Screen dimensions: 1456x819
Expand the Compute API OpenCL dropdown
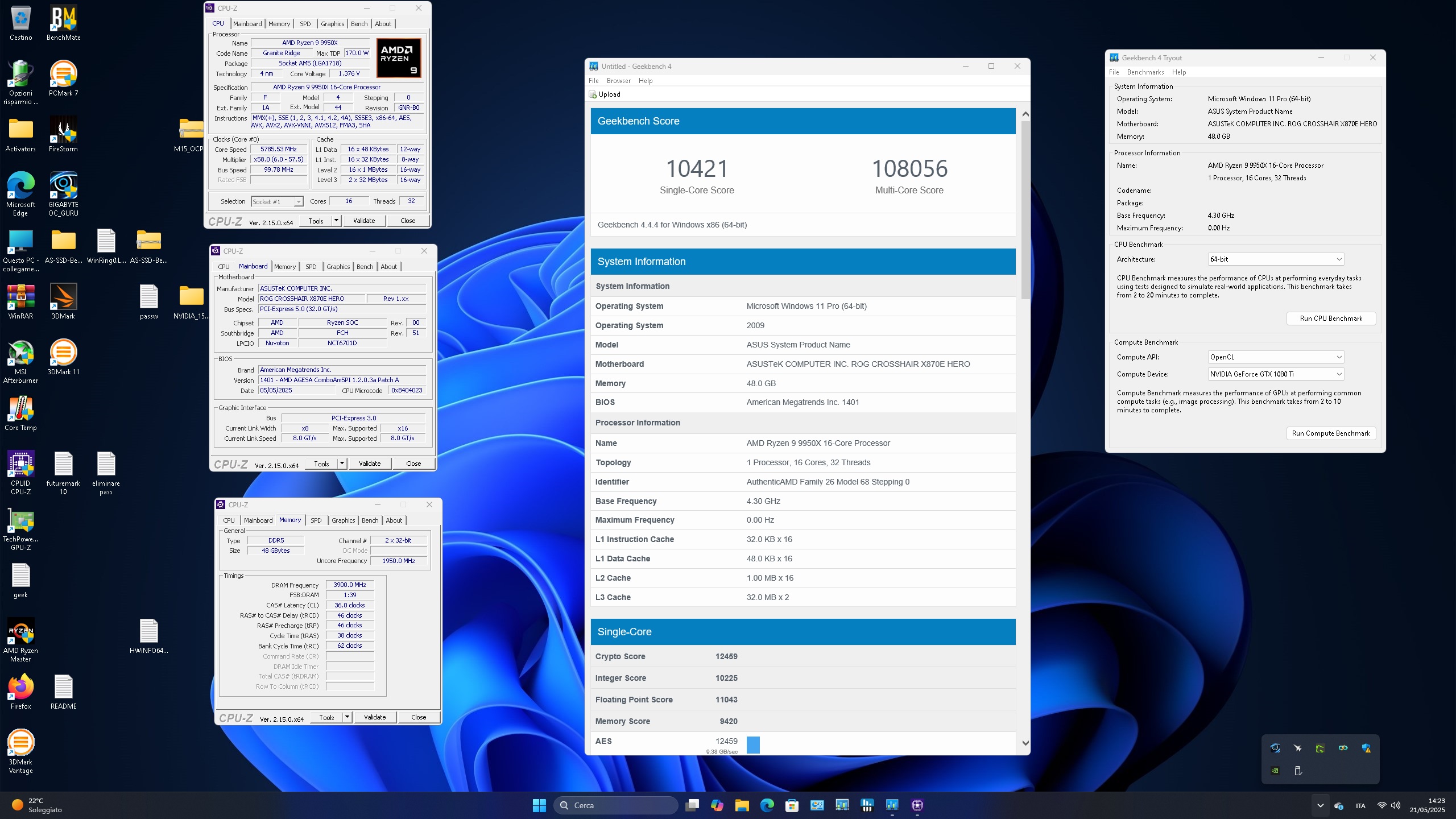1276,357
